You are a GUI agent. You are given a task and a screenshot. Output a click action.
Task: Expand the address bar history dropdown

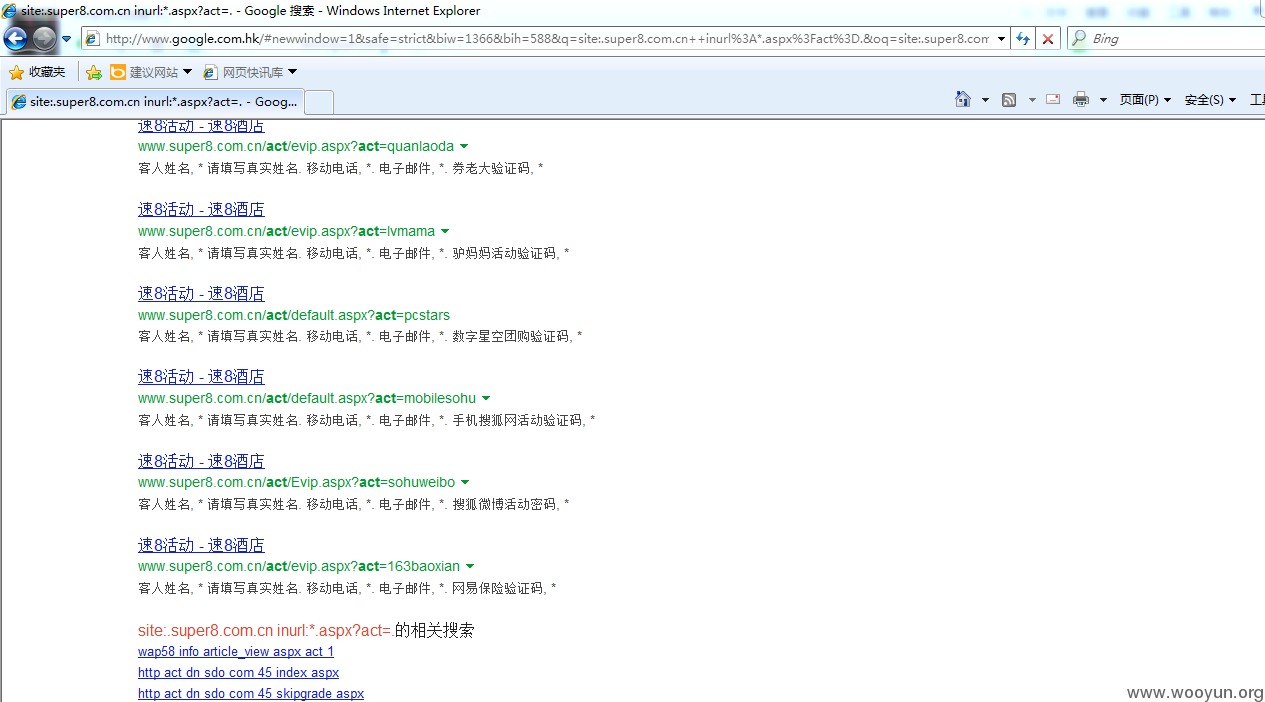[1000, 39]
